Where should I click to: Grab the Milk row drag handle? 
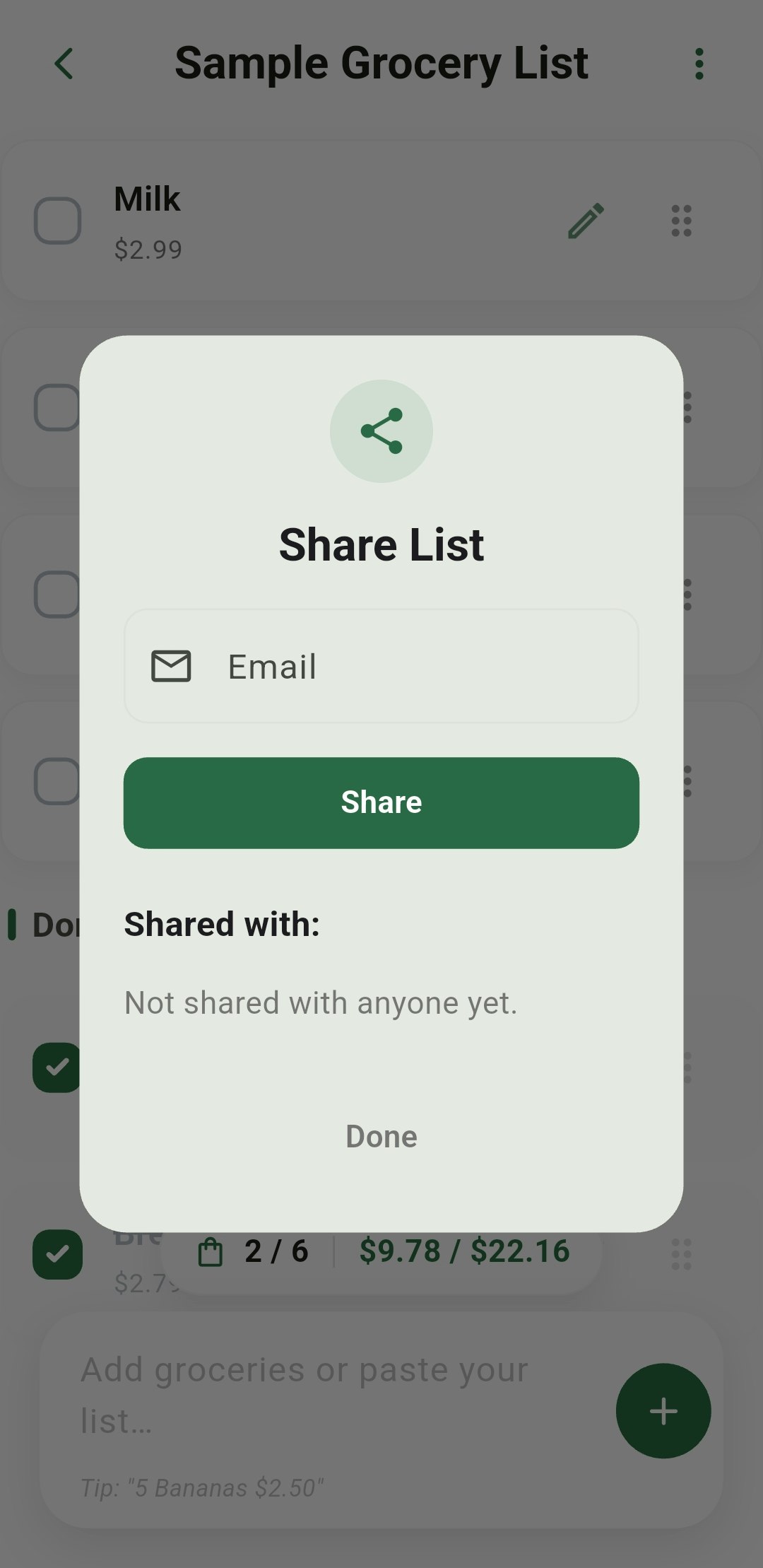[681, 221]
